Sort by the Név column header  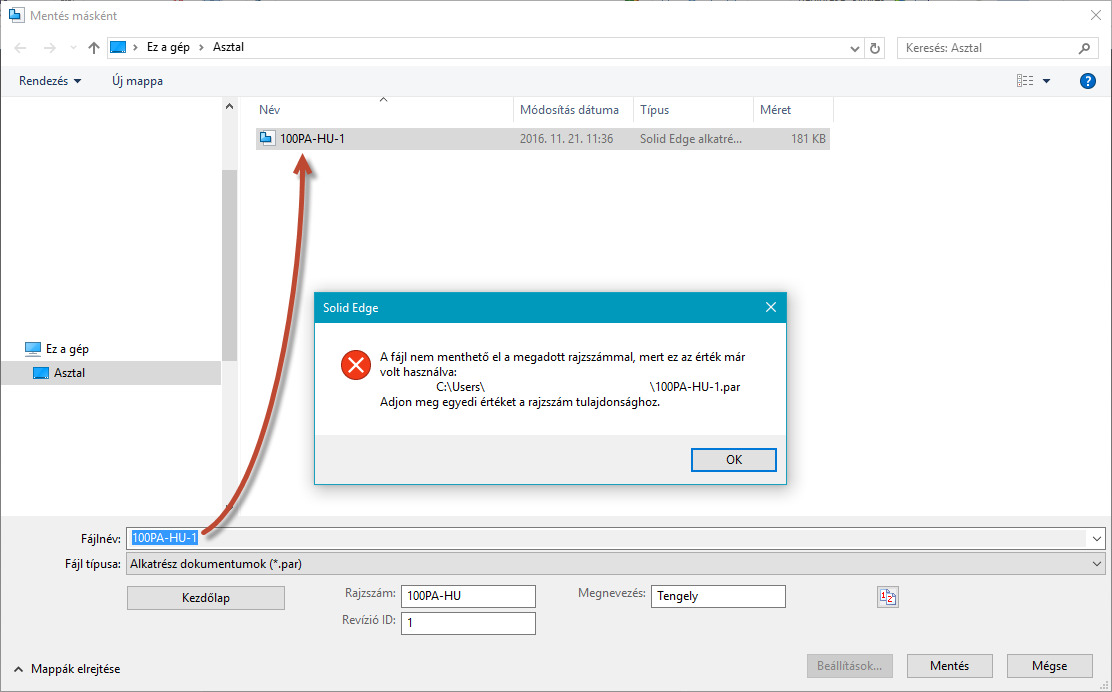(384, 110)
